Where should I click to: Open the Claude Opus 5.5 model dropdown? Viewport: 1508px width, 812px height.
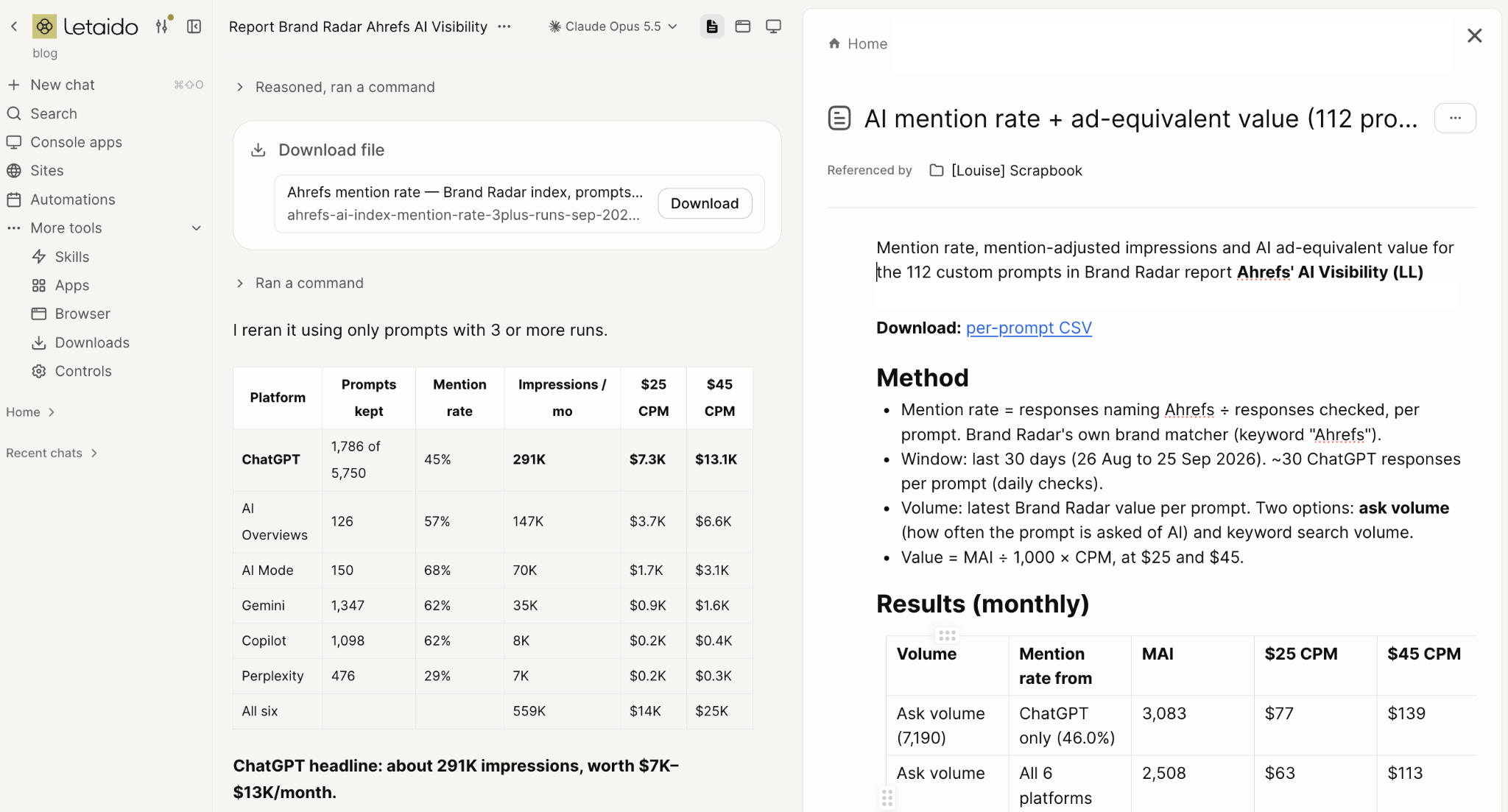tap(613, 27)
